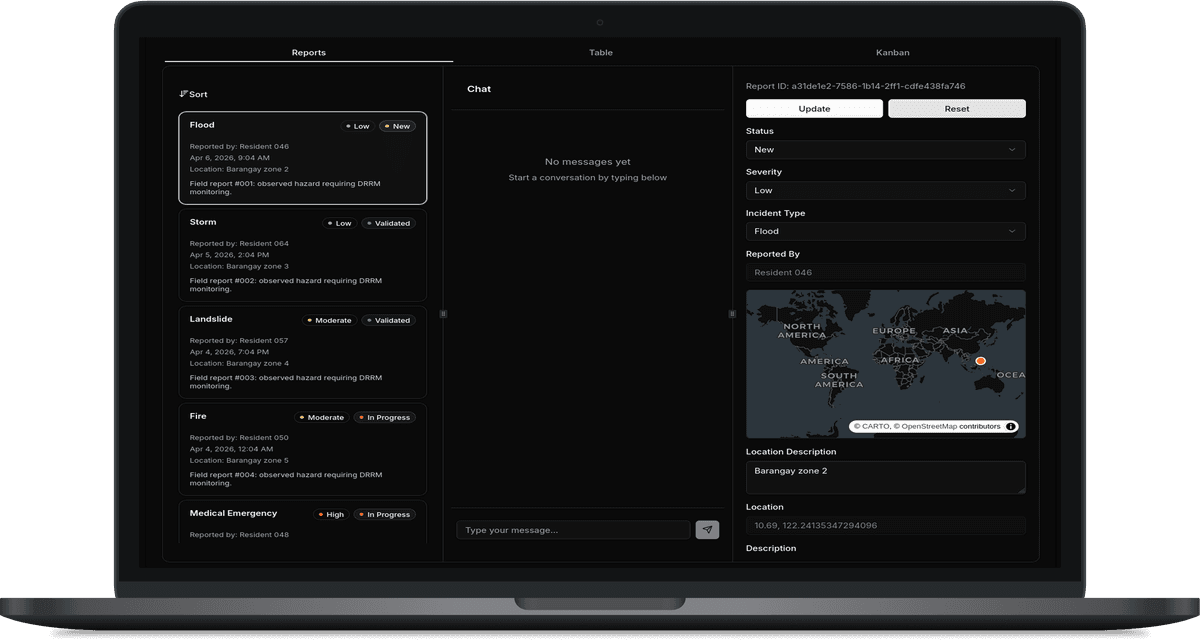Switch to the Kanban tab
Screen dimensions: 1200x641
click(893, 52)
